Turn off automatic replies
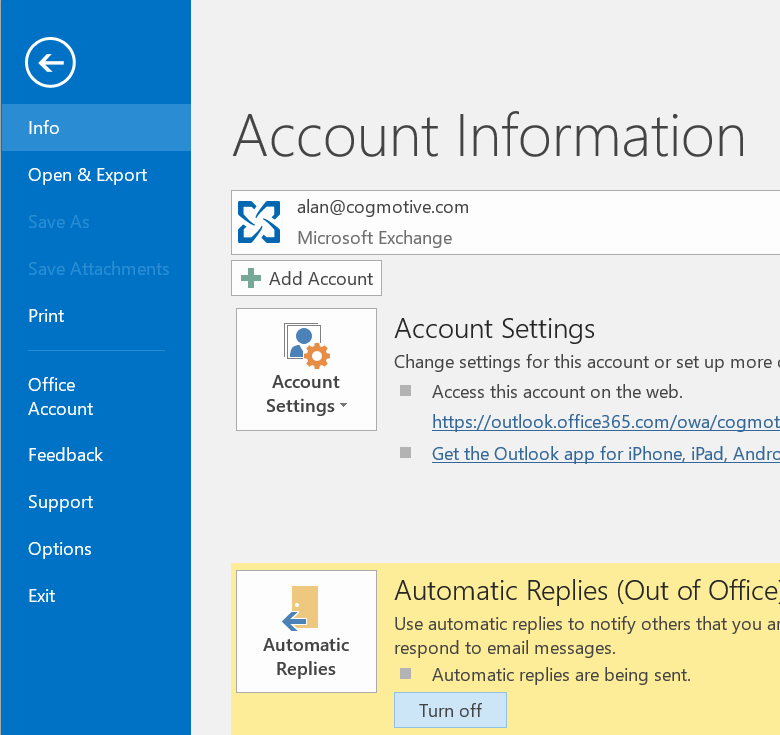This screenshot has width=780, height=735. (450, 711)
